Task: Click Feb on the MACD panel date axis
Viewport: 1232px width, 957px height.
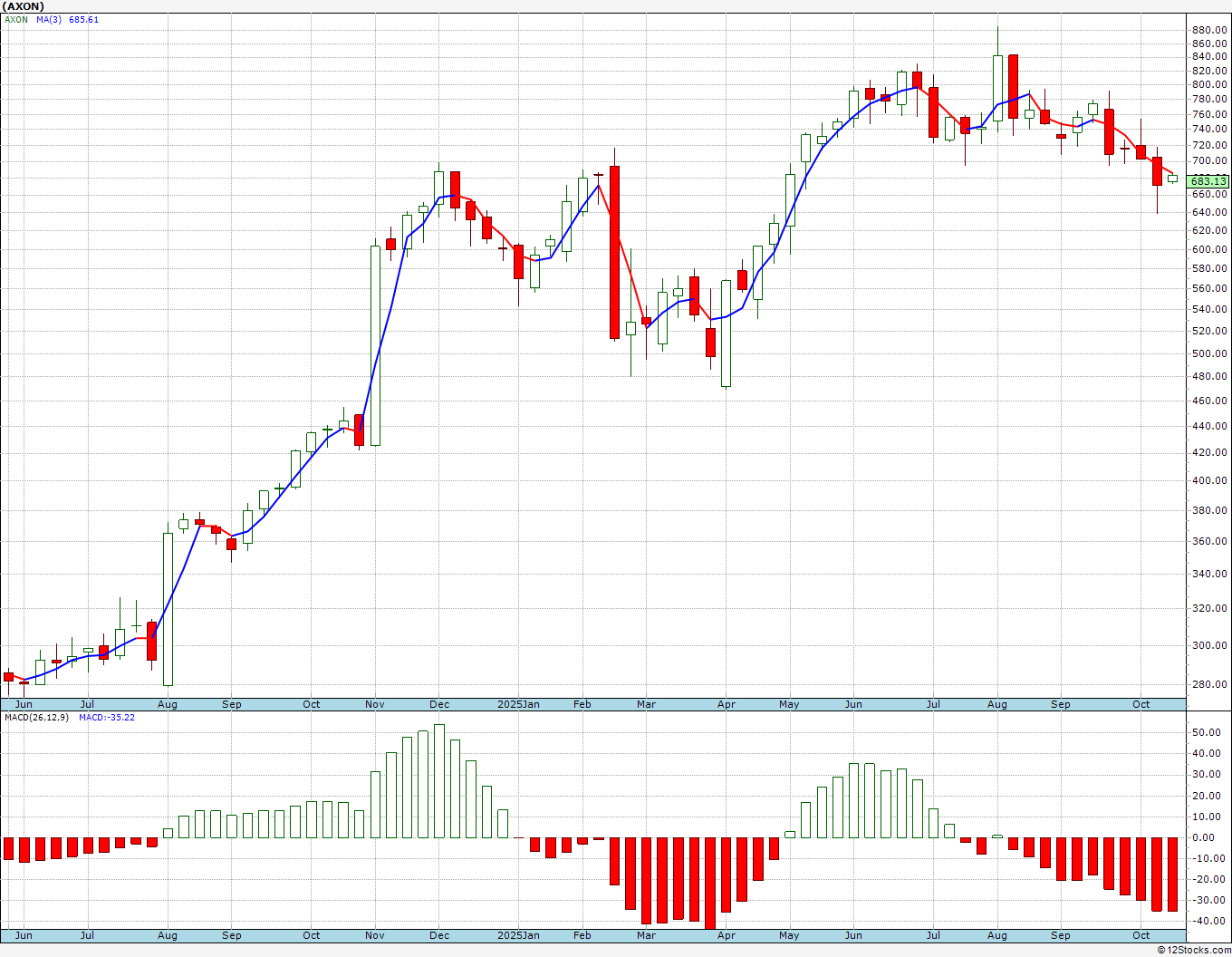Action: point(582,935)
